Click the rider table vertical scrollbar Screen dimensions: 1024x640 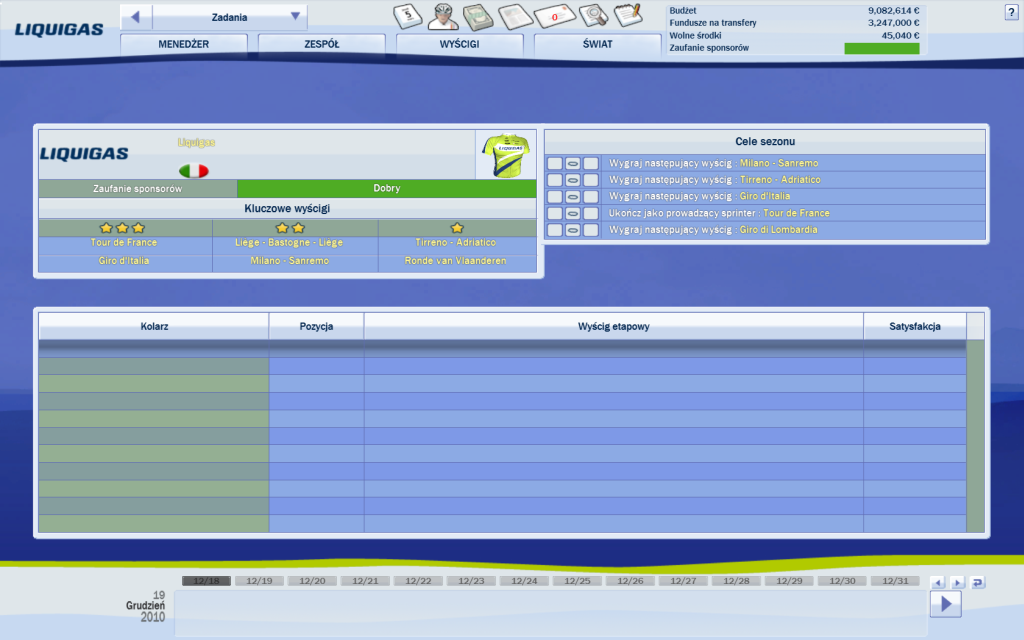pyautogui.click(x=975, y=436)
